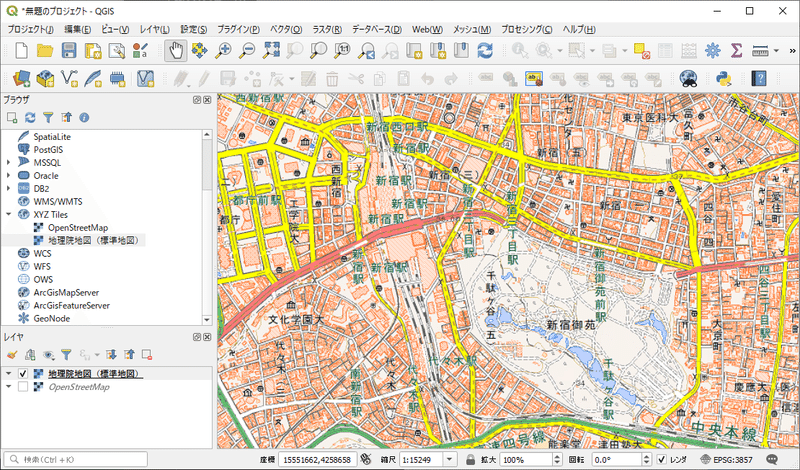Open the プラグイン(P) menu
The height and width of the screenshot is (470, 800).
(238, 29)
